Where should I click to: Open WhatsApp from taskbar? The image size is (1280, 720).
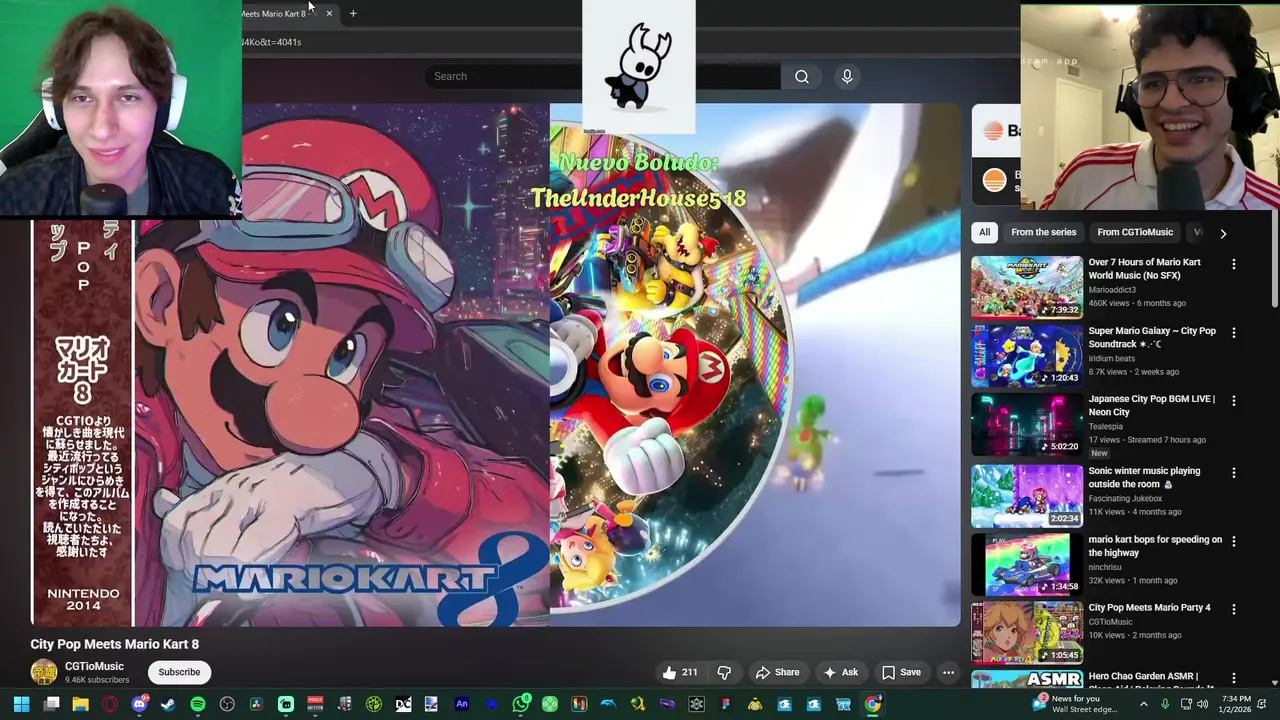pos(521,704)
